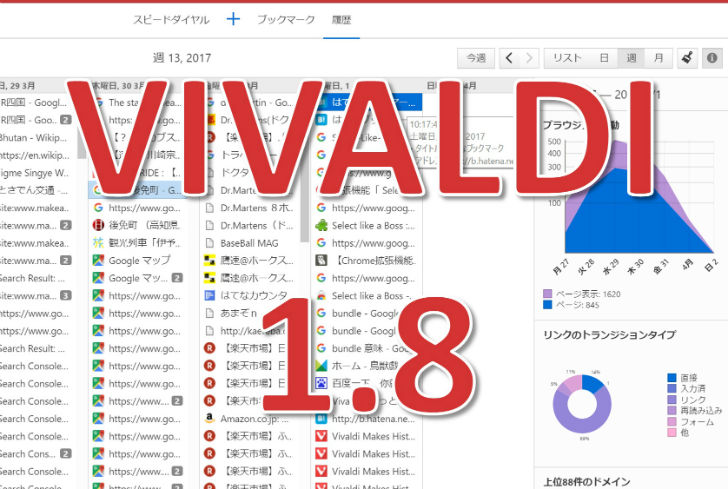
Task: Select the 週 week view
Action: pos(631,58)
